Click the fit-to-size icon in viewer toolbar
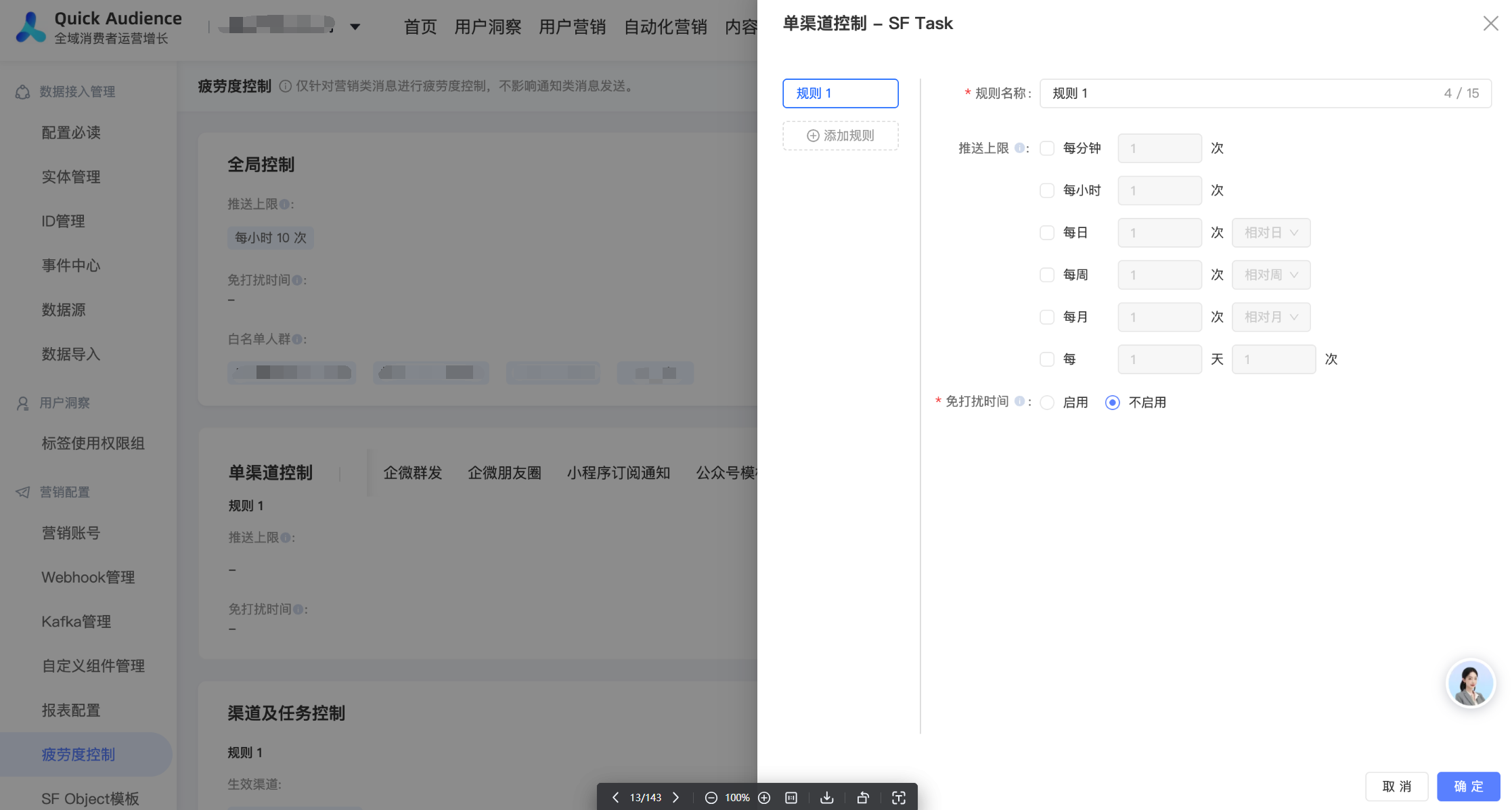 click(791, 798)
